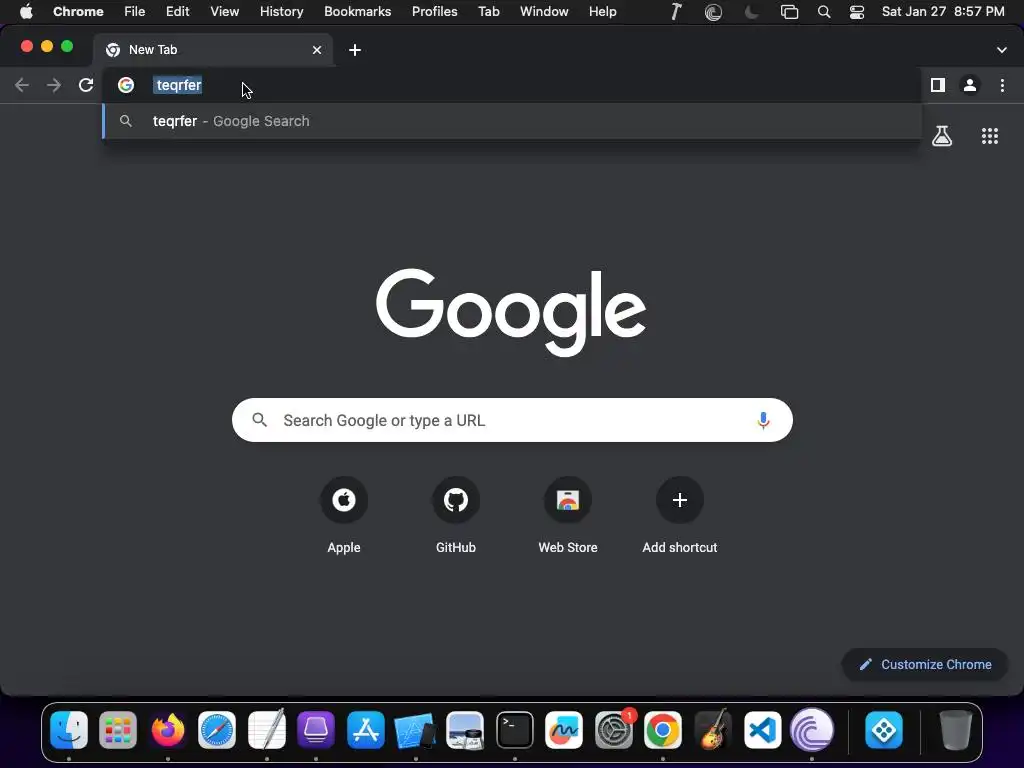Open the Help menu

pos(602,12)
